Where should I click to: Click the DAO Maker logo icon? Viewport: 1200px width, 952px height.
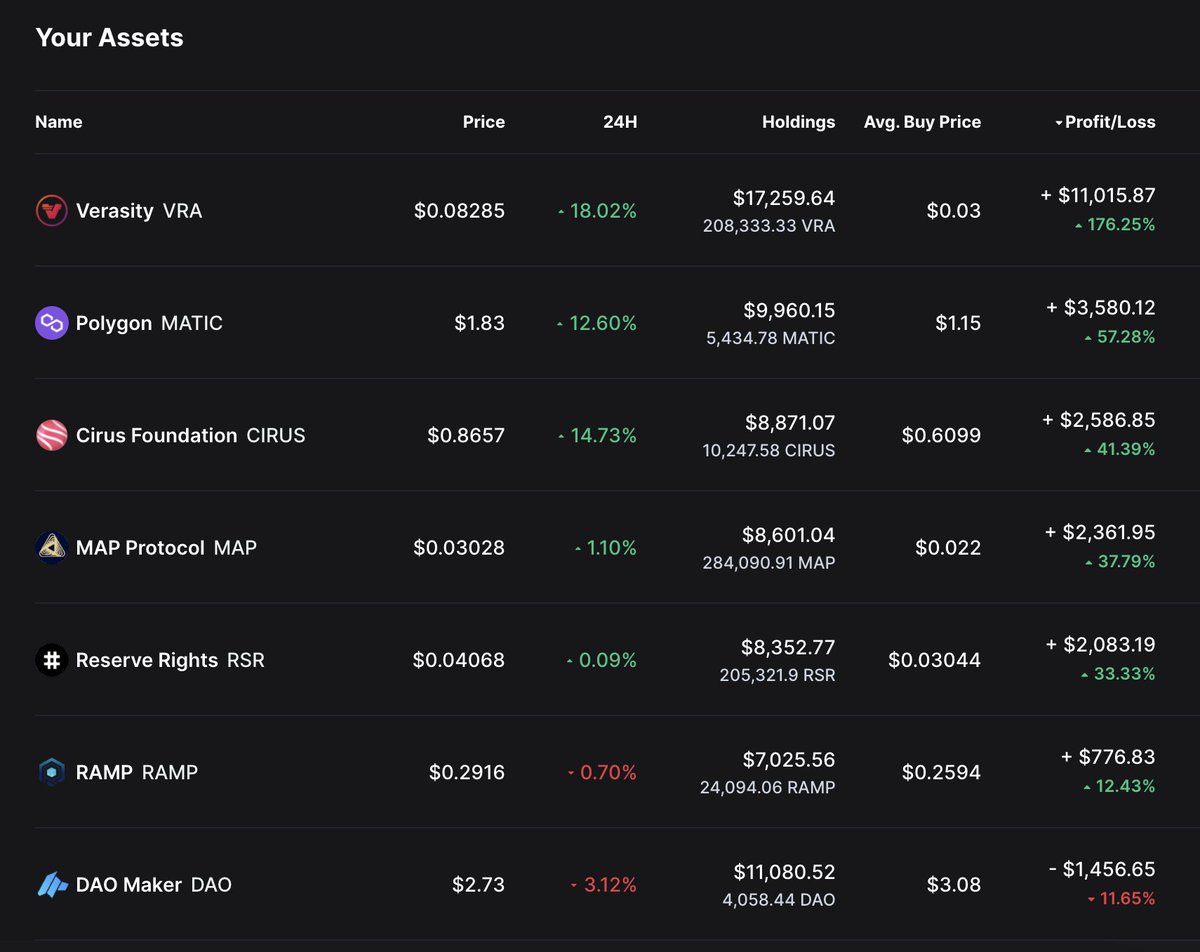51,884
